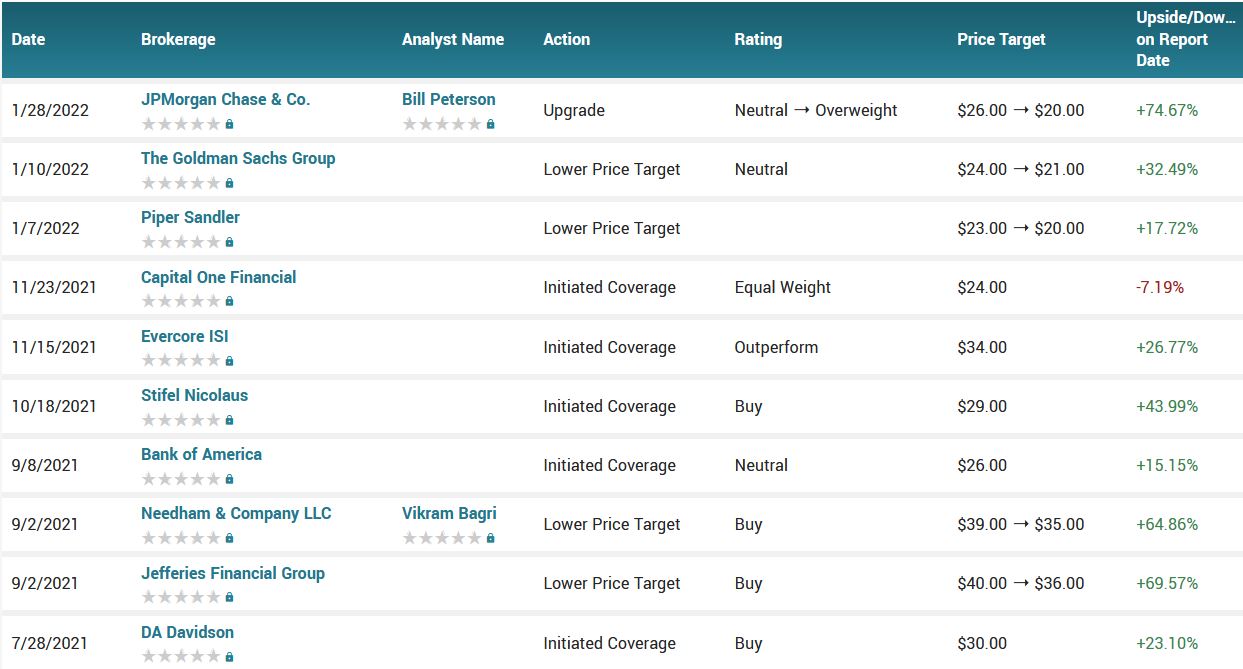Open JPMorgan Chase & Co. brokerage link
This screenshot has height=669, width=1243.
(x=226, y=99)
